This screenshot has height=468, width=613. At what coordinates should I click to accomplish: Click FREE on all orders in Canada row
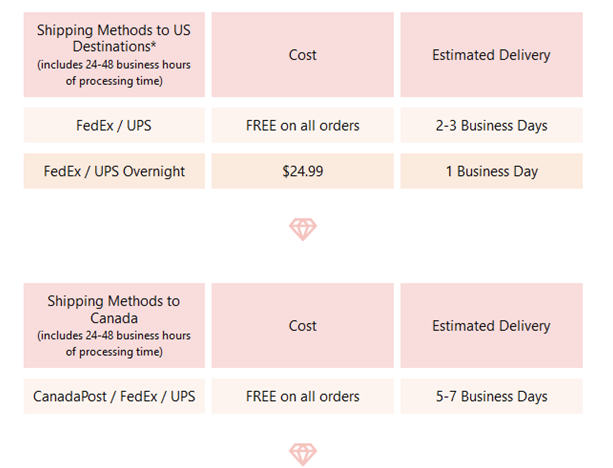coord(303,396)
